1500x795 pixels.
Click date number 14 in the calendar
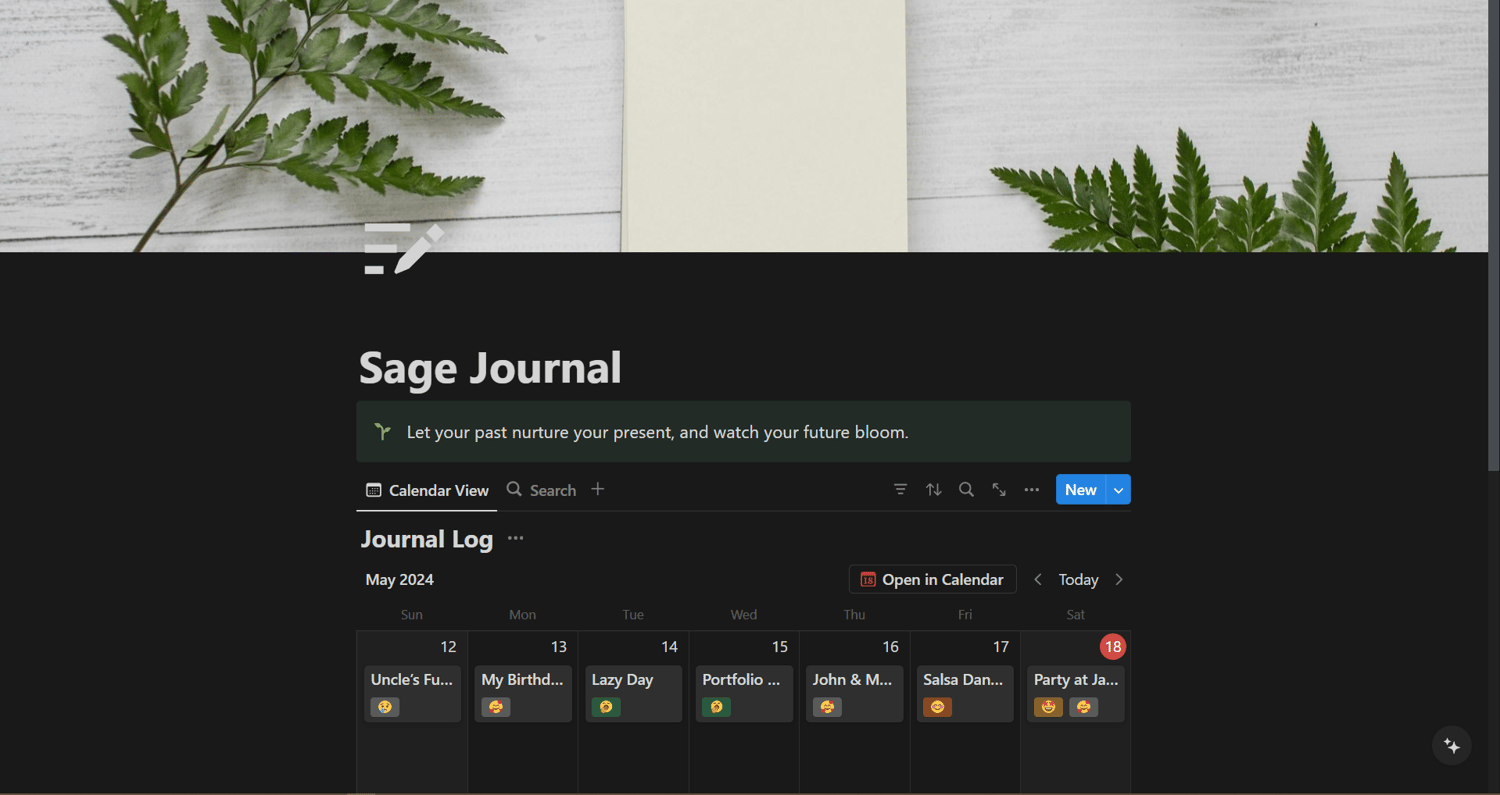click(x=669, y=647)
